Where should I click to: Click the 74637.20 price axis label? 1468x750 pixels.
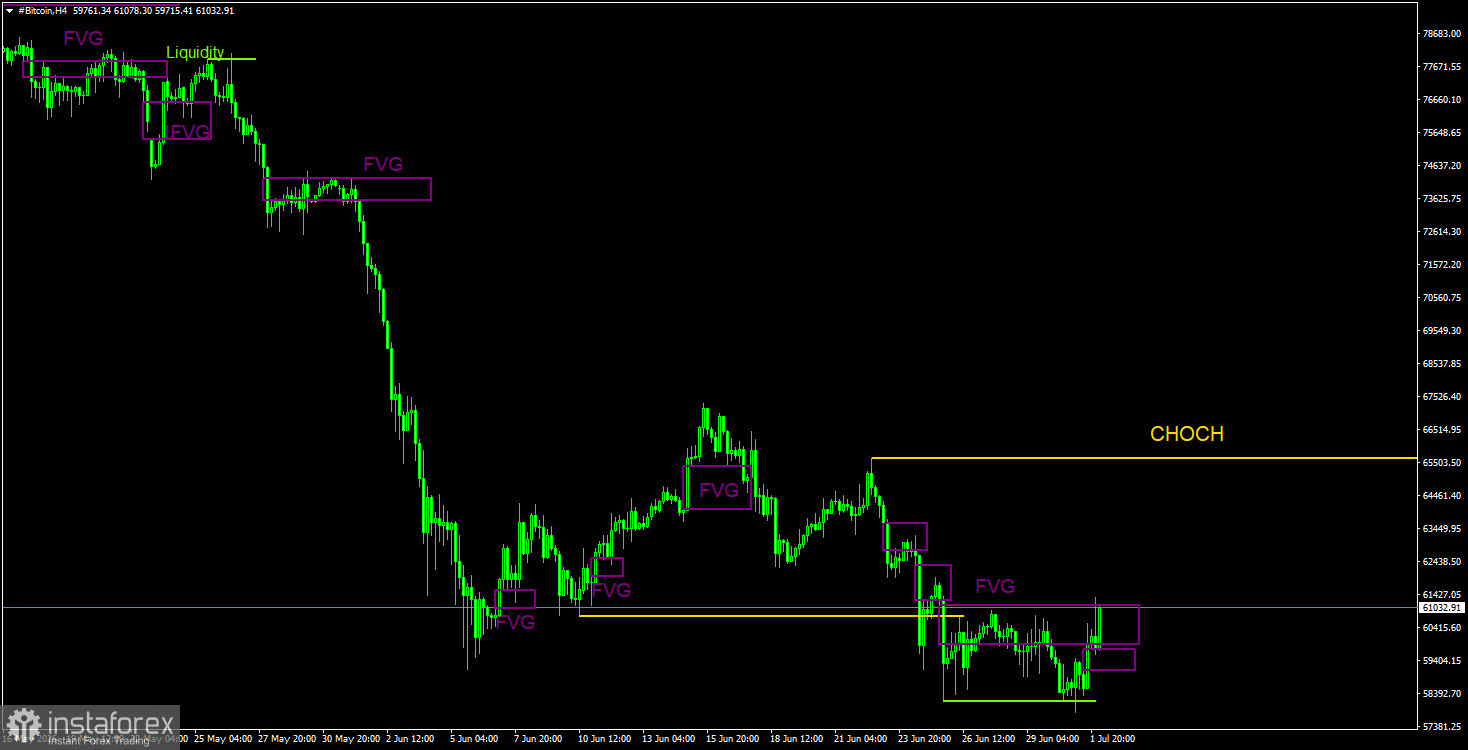[x=1442, y=165]
